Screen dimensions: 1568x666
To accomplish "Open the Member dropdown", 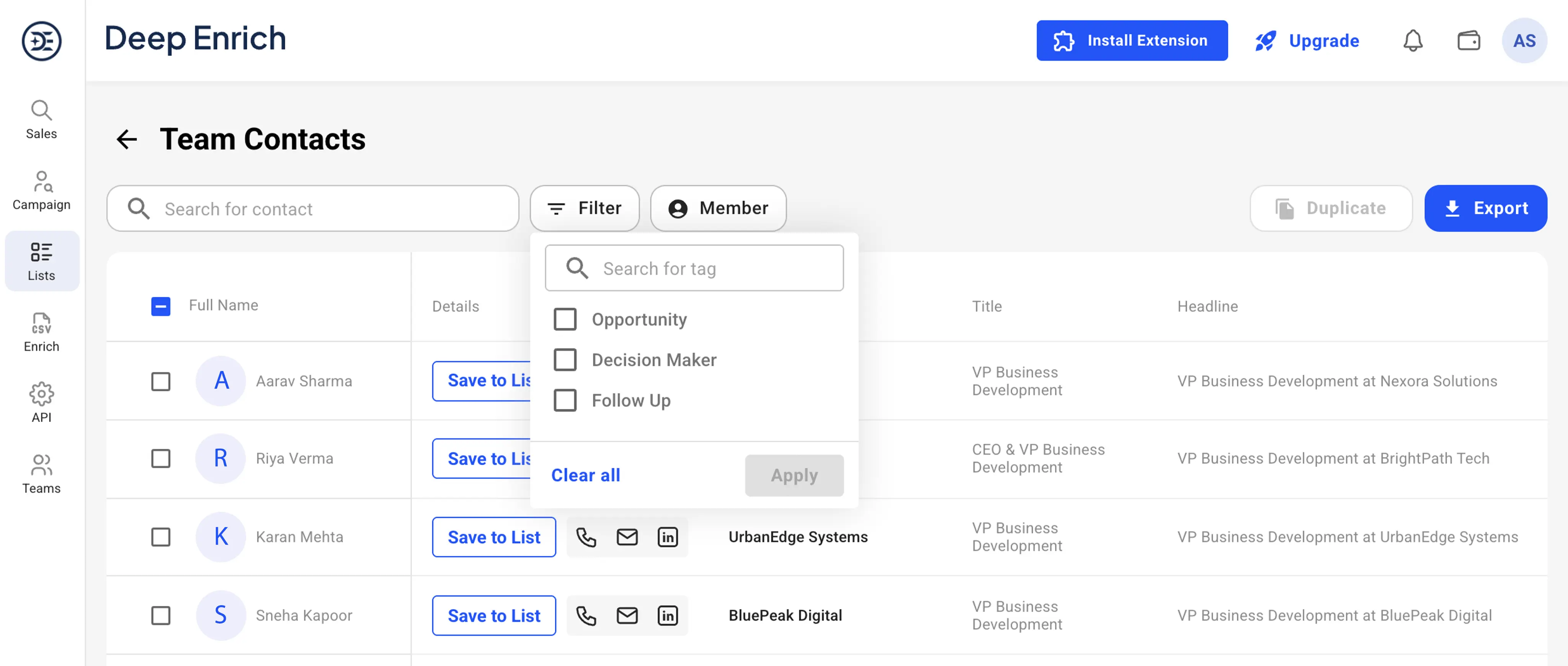I will tap(718, 208).
